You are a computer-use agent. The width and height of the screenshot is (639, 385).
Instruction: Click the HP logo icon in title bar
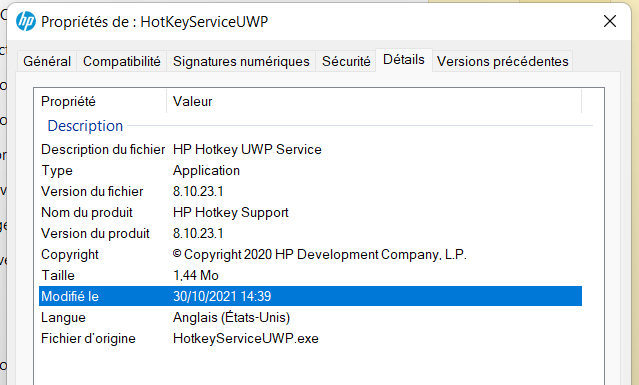26,21
